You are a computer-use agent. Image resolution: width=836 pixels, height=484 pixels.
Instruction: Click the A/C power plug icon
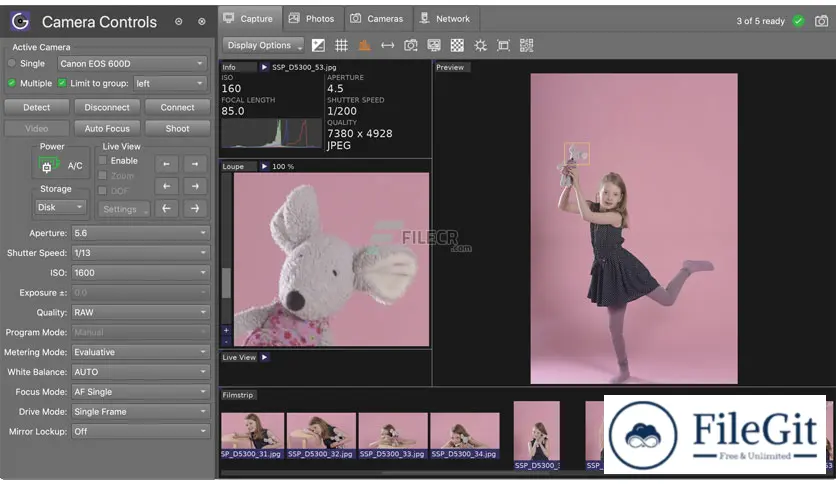pyautogui.click(x=47, y=165)
